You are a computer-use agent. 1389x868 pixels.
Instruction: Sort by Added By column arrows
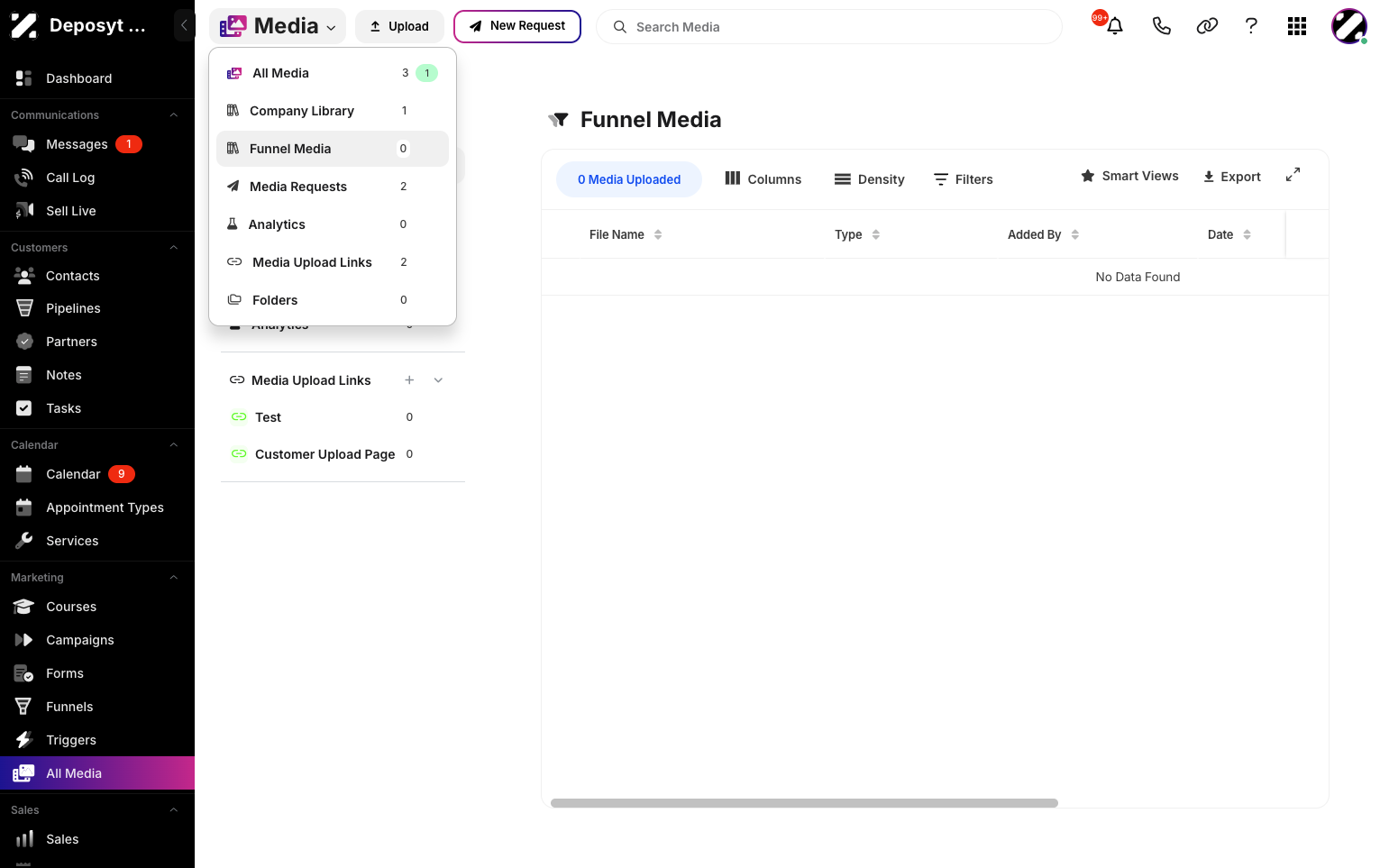(1075, 234)
